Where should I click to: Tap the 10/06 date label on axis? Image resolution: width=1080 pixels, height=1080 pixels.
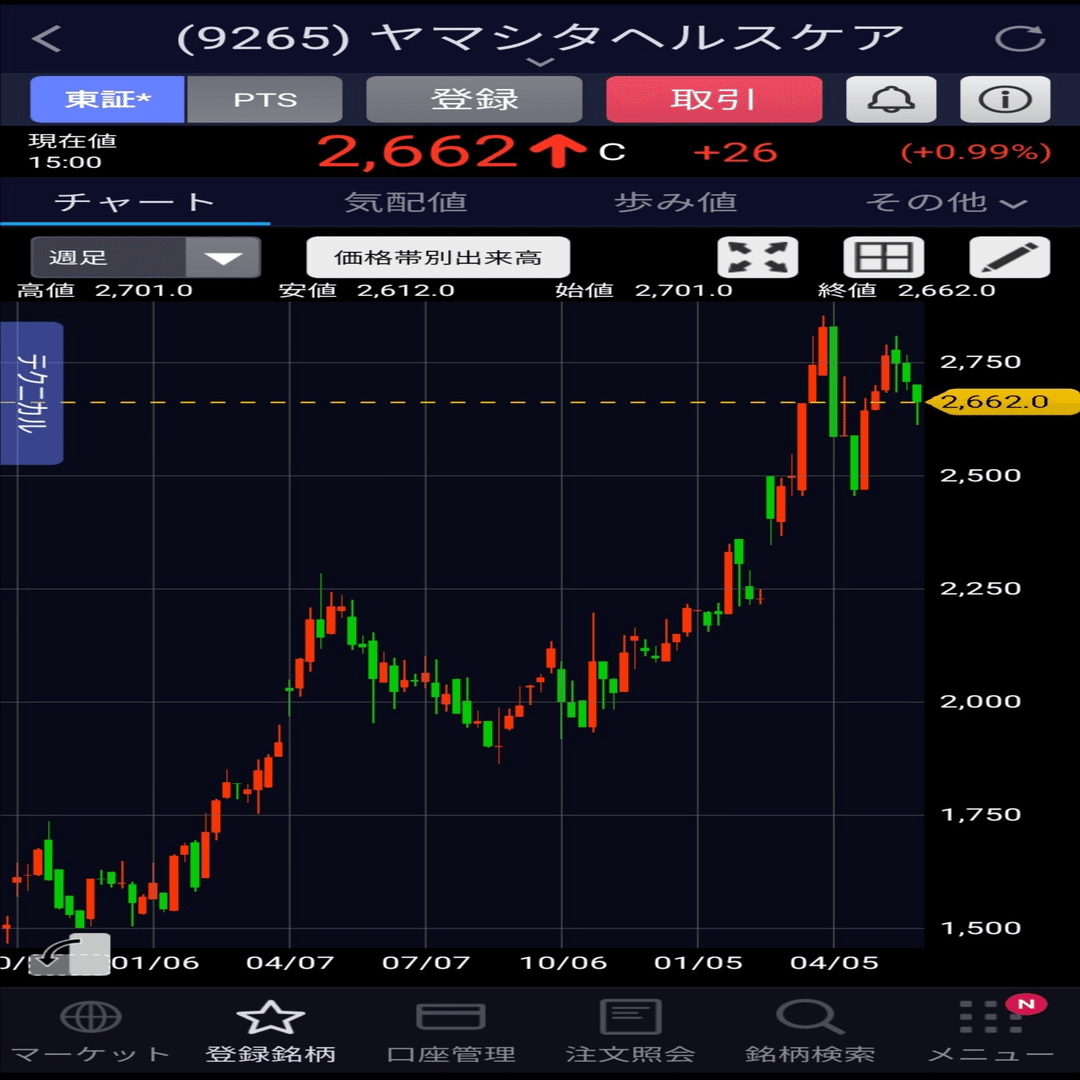click(563, 962)
